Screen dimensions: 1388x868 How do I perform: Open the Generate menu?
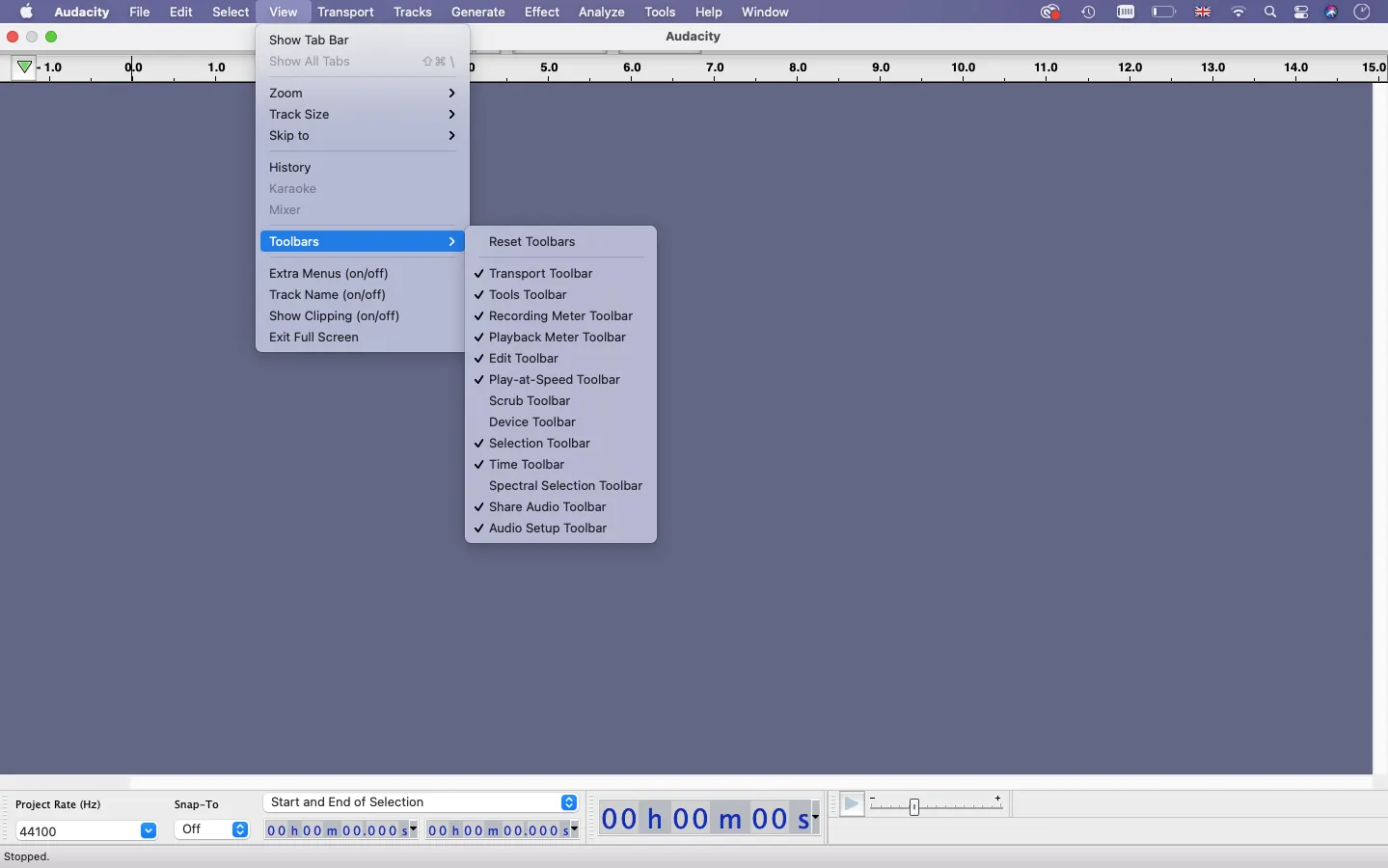coord(478,12)
